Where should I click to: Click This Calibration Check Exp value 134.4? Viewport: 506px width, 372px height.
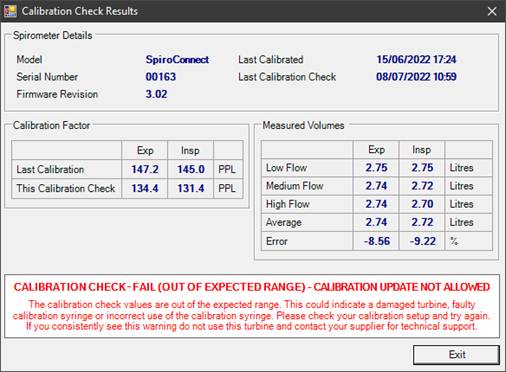[x=145, y=188]
